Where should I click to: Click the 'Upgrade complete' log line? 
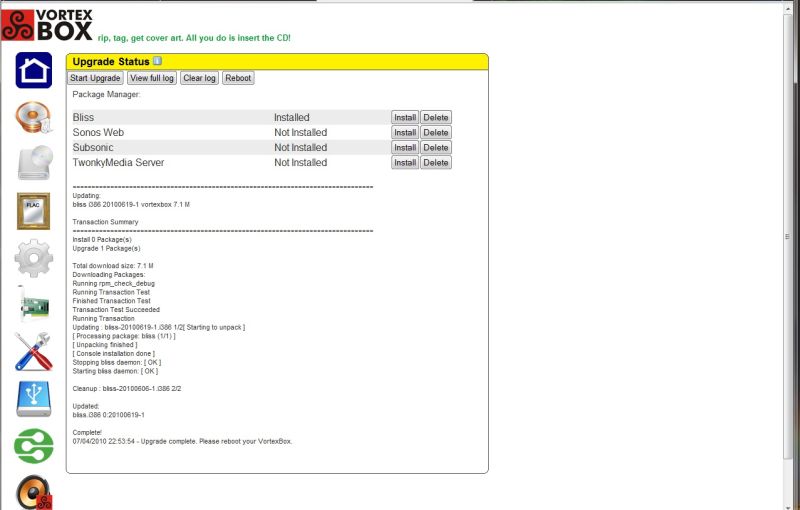tap(182, 441)
